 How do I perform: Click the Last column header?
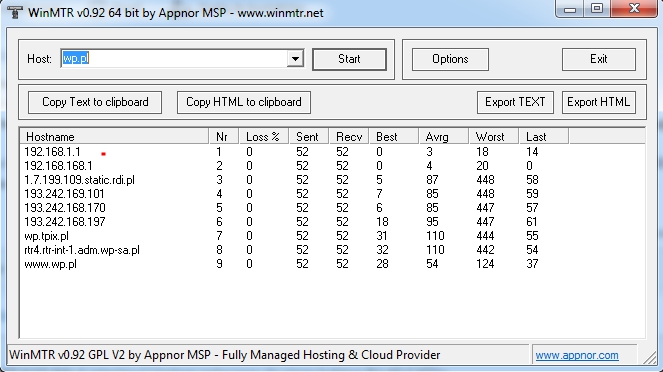(x=544, y=137)
